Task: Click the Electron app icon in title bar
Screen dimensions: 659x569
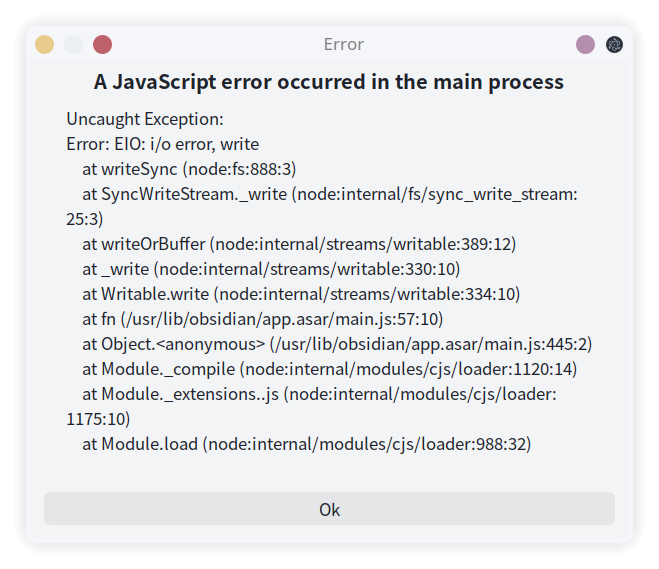Action: click(x=614, y=44)
